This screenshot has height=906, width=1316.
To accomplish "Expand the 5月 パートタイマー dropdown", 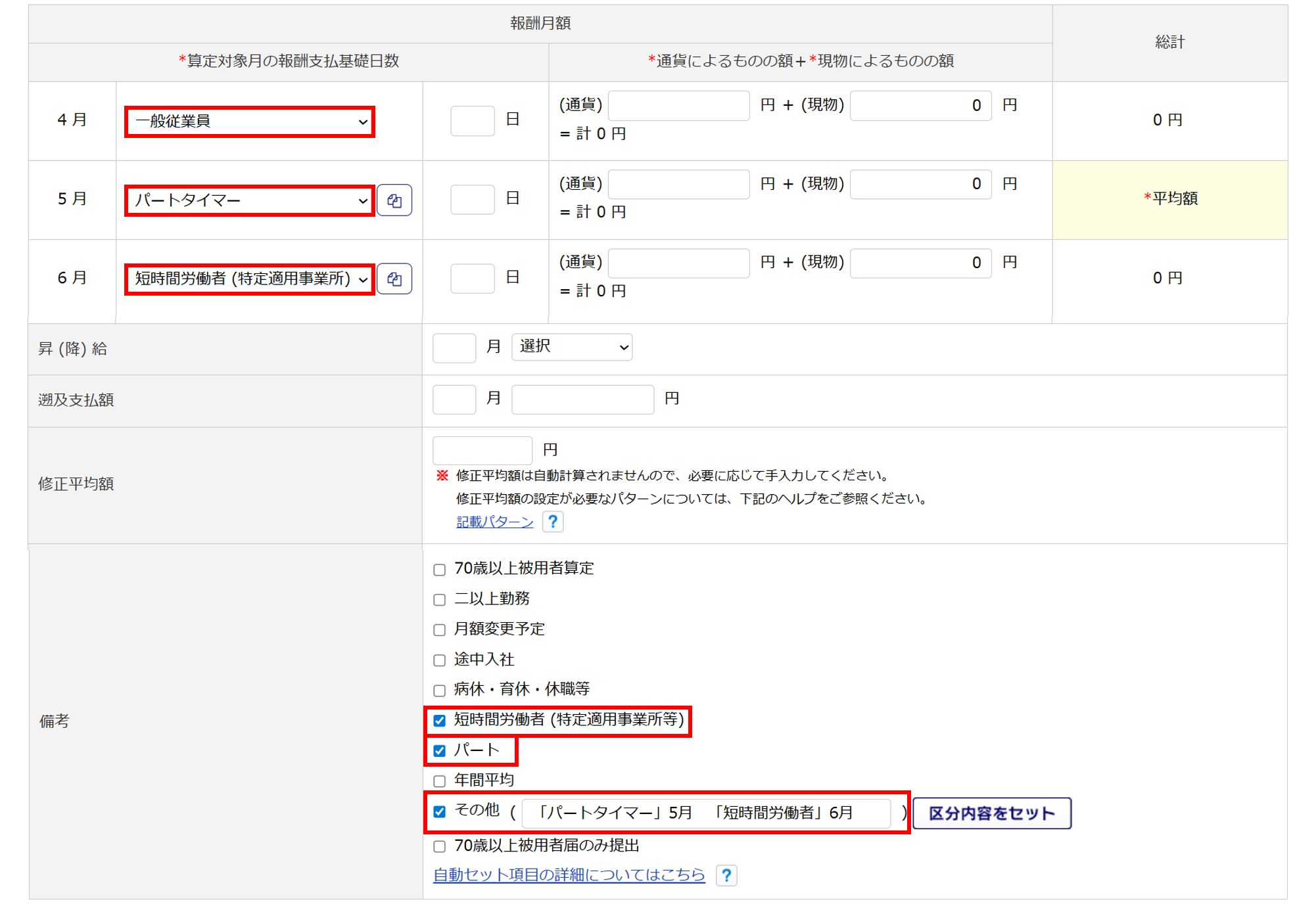I will pos(250,200).
